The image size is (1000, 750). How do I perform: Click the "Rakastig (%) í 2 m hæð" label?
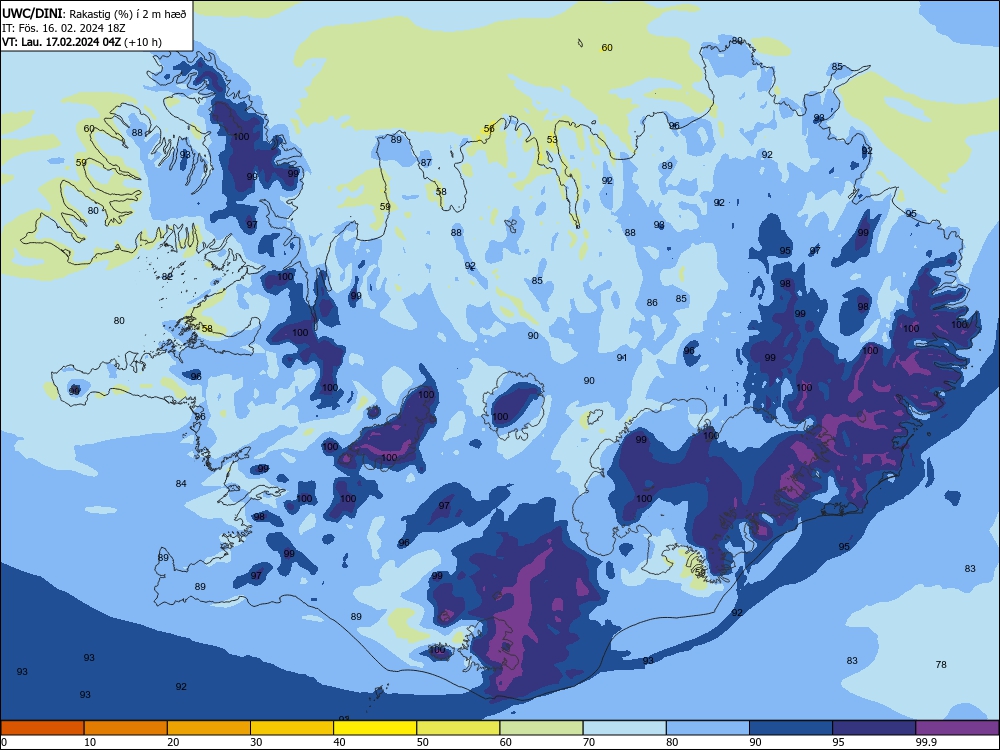(x=128, y=14)
